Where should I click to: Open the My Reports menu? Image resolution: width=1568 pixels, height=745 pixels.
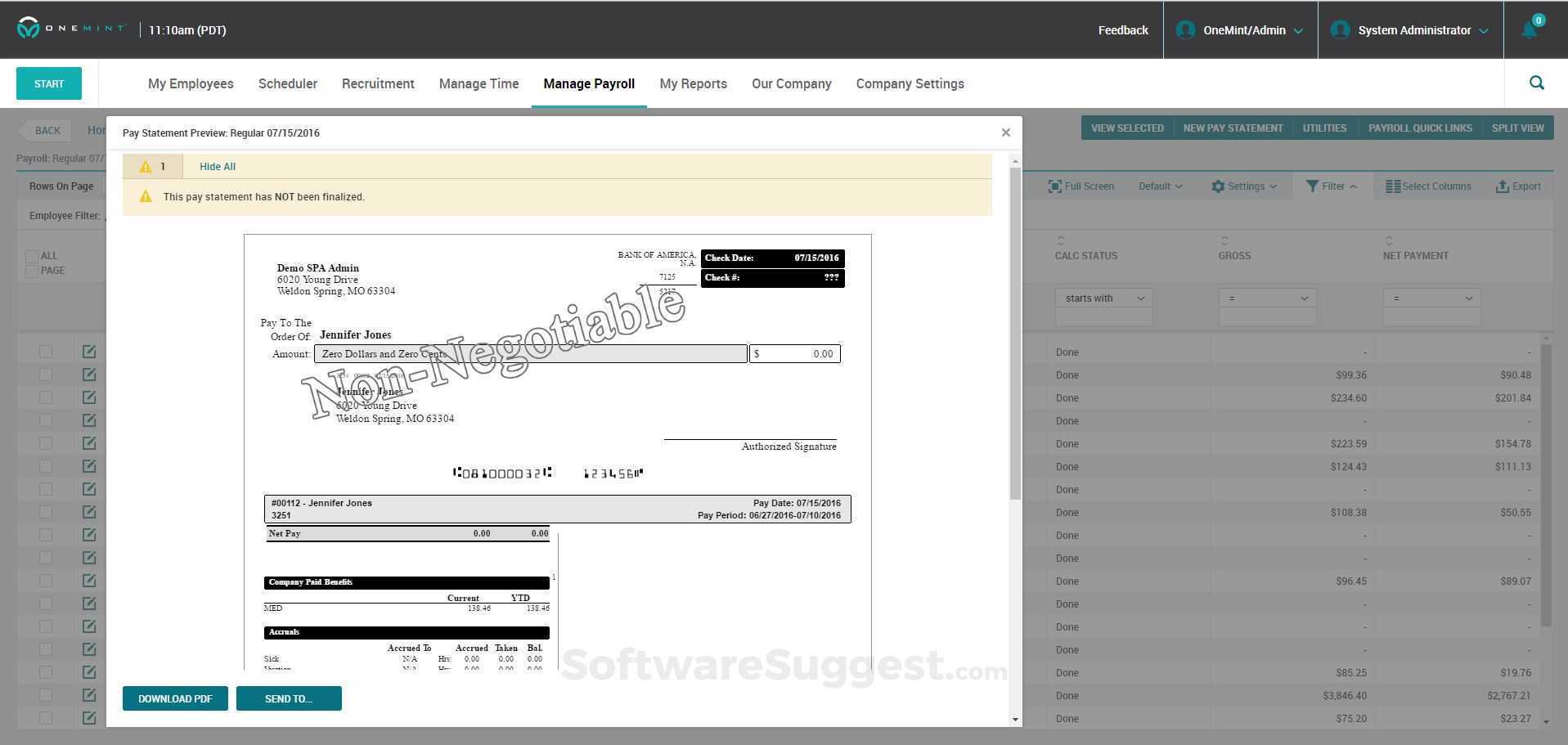(693, 83)
